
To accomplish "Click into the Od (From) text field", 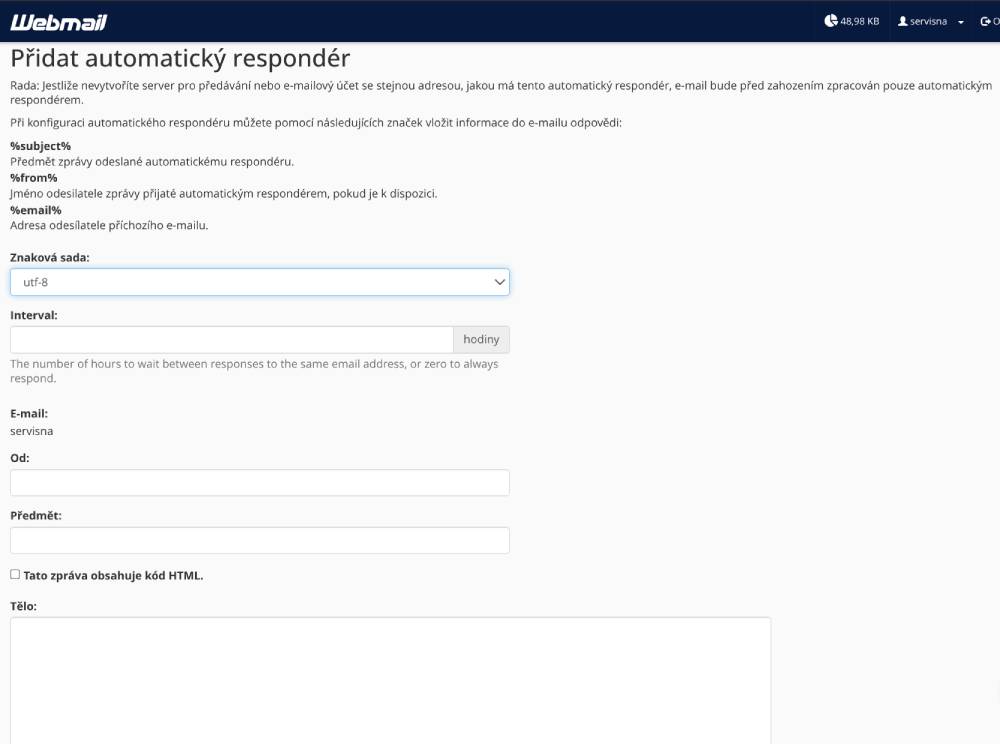I will pyautogui.click(x=259, y=483).
